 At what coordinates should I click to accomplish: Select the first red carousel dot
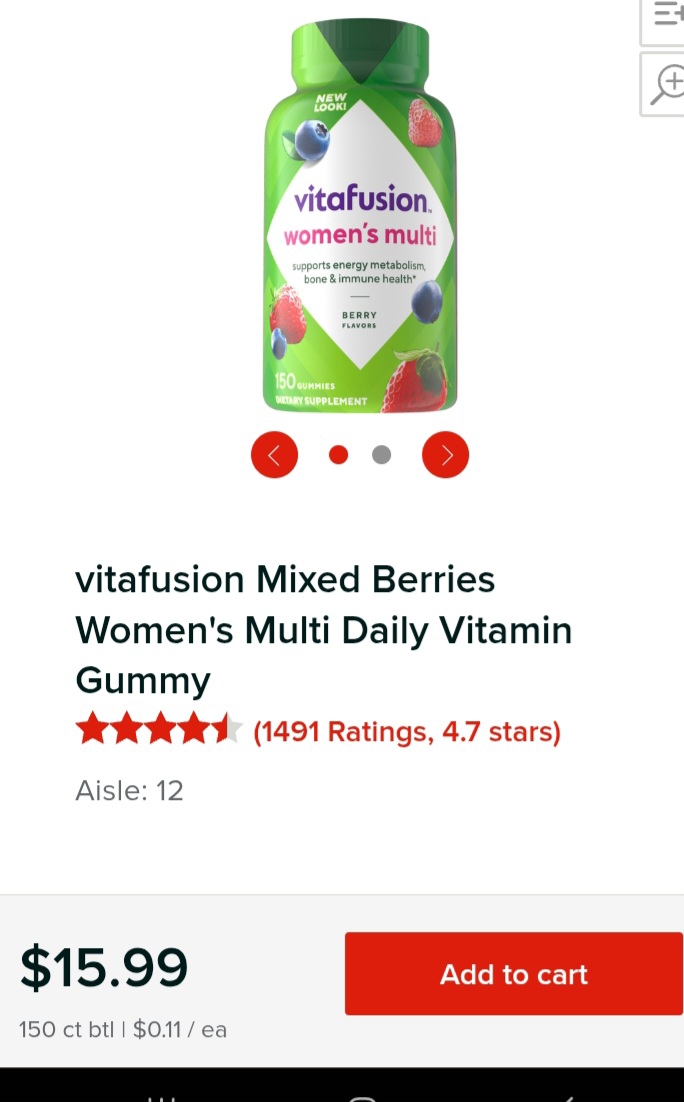click(x=338, y=455)
